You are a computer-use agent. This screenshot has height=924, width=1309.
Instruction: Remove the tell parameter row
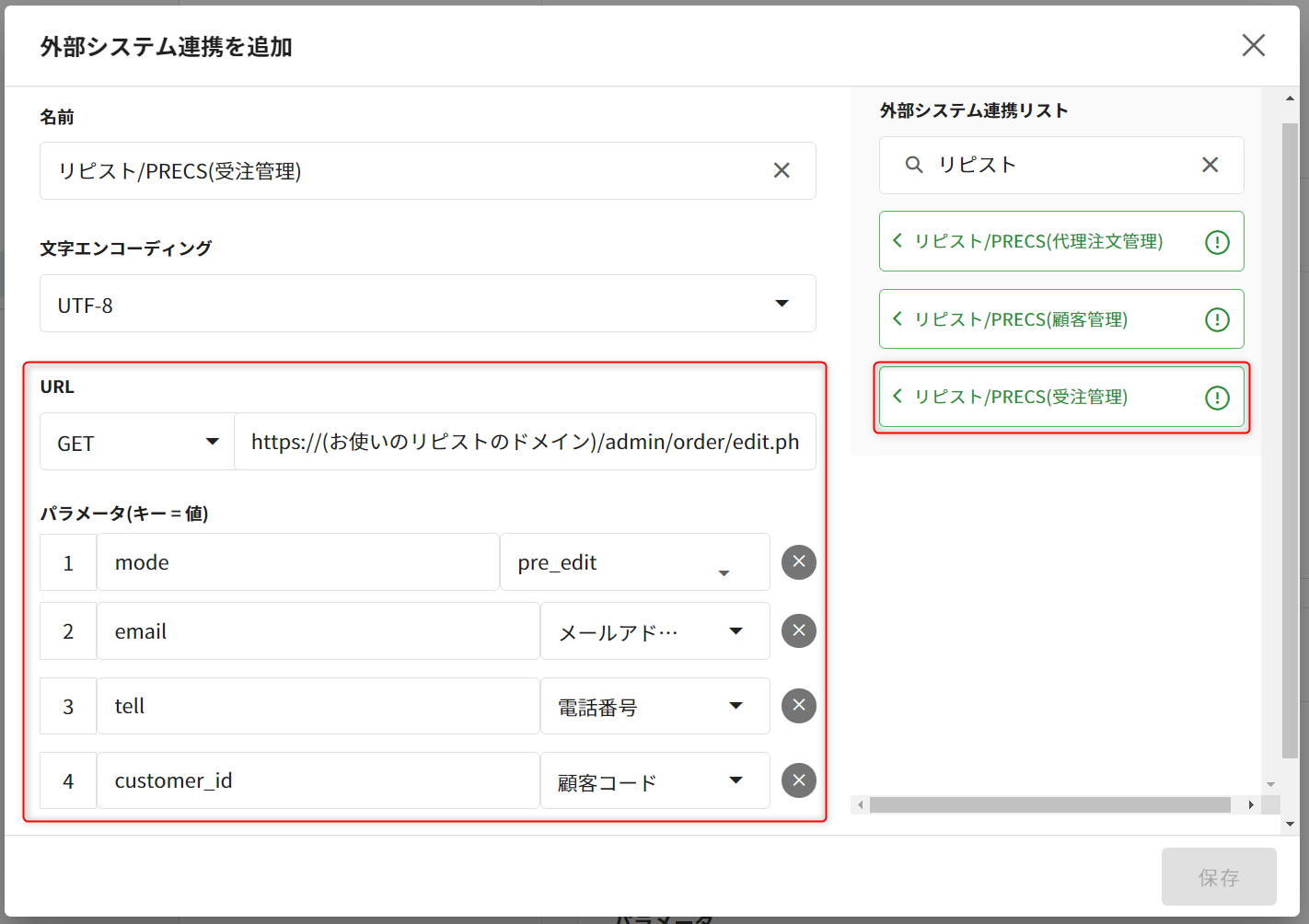pos(798,706)
